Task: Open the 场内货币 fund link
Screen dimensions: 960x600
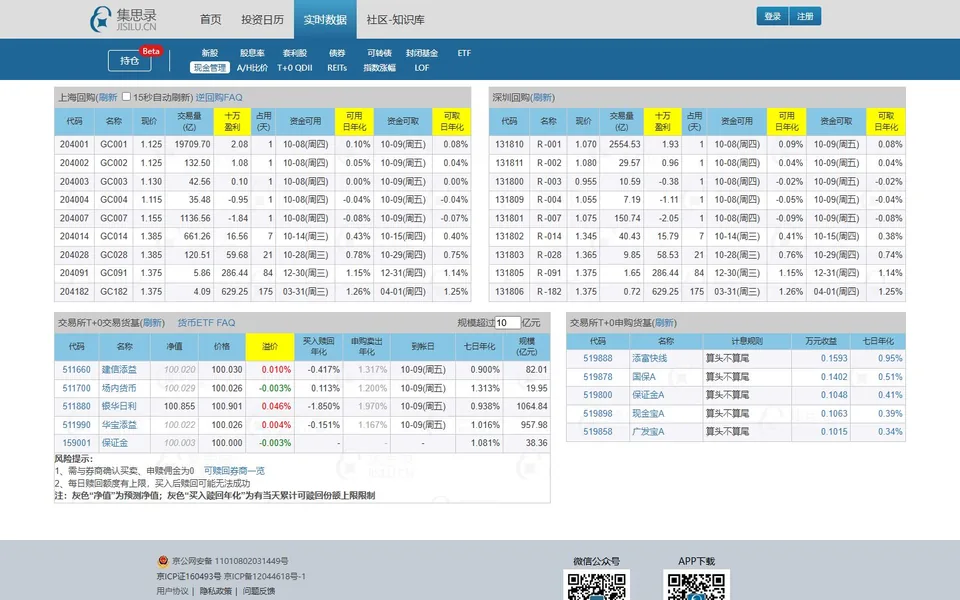Action: [x=119, y=388]
